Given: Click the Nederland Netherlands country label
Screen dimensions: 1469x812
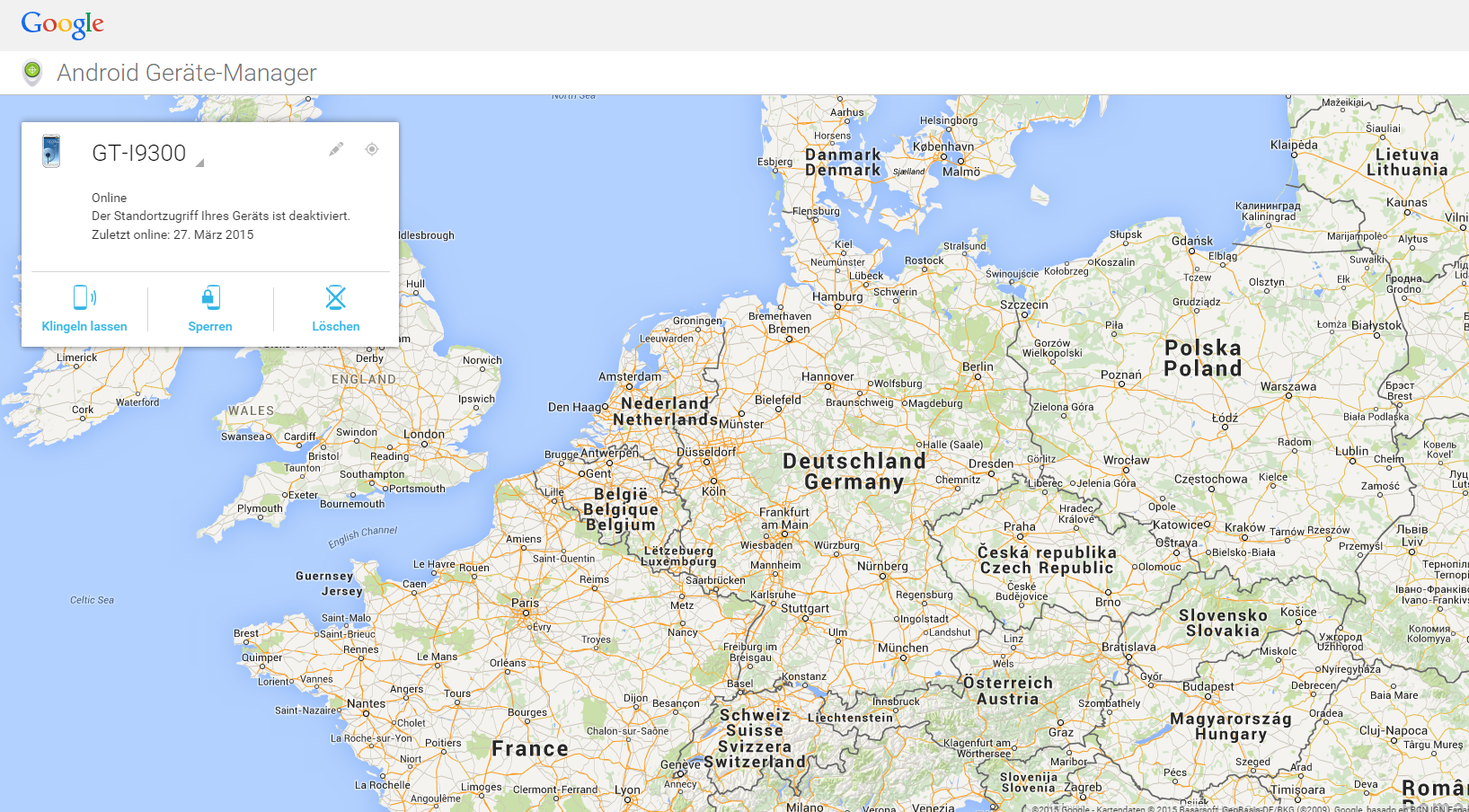Looking at the screenshot, I should pyautogui.click(x=665, y=411).
